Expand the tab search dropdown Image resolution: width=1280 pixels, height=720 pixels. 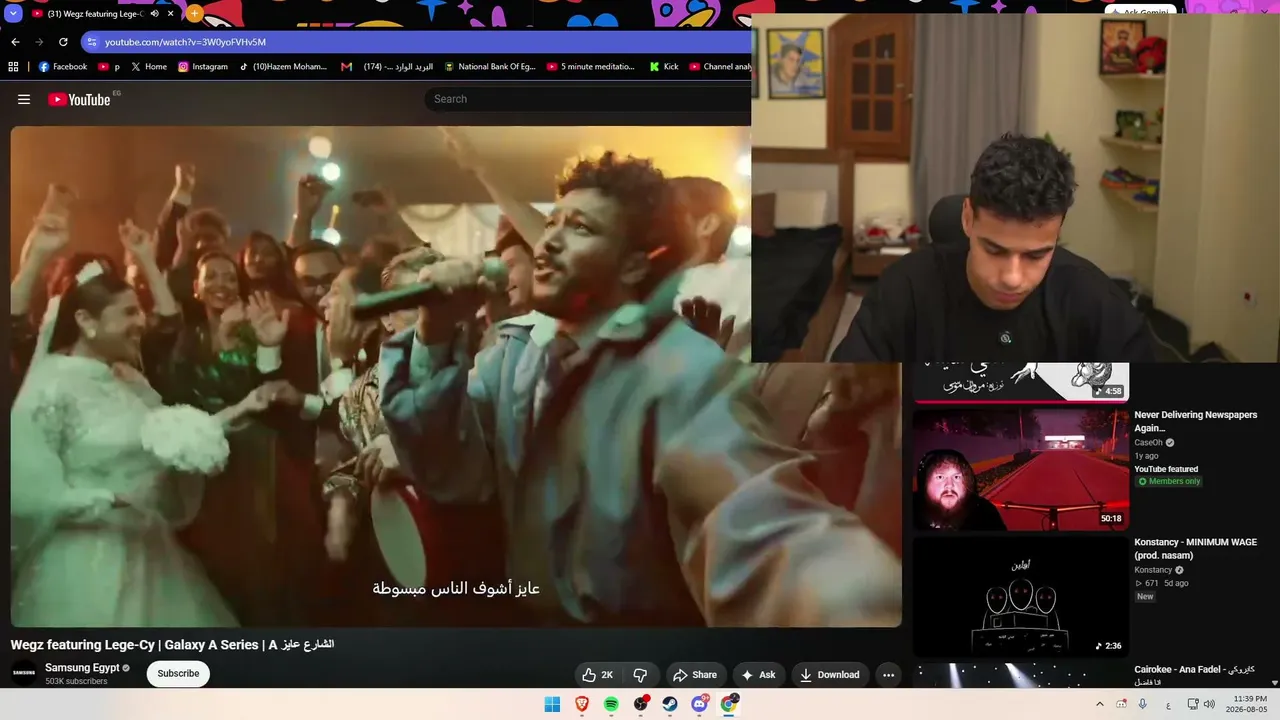pyautogui.click(x=13, y=14)
